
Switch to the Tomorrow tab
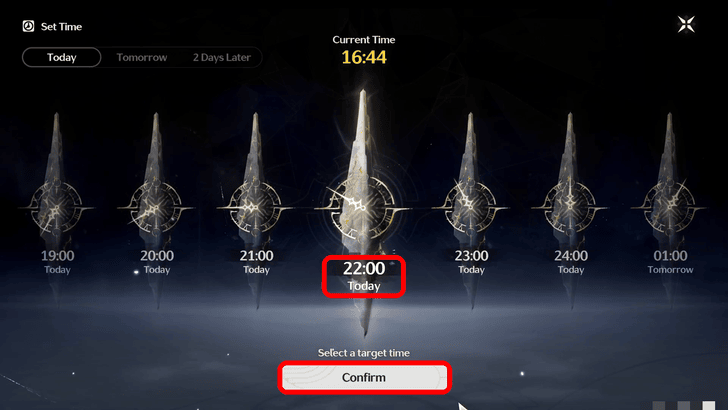click(x=142, y=57)
